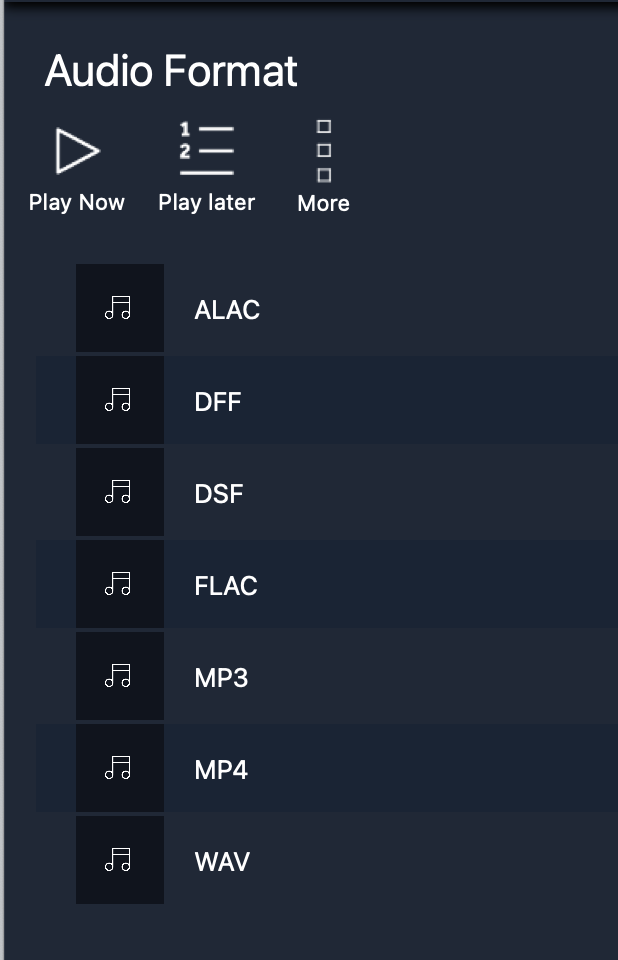Select the ALAC format entry
The height and width of the screenshot is (960, 618).
(326, 308)
